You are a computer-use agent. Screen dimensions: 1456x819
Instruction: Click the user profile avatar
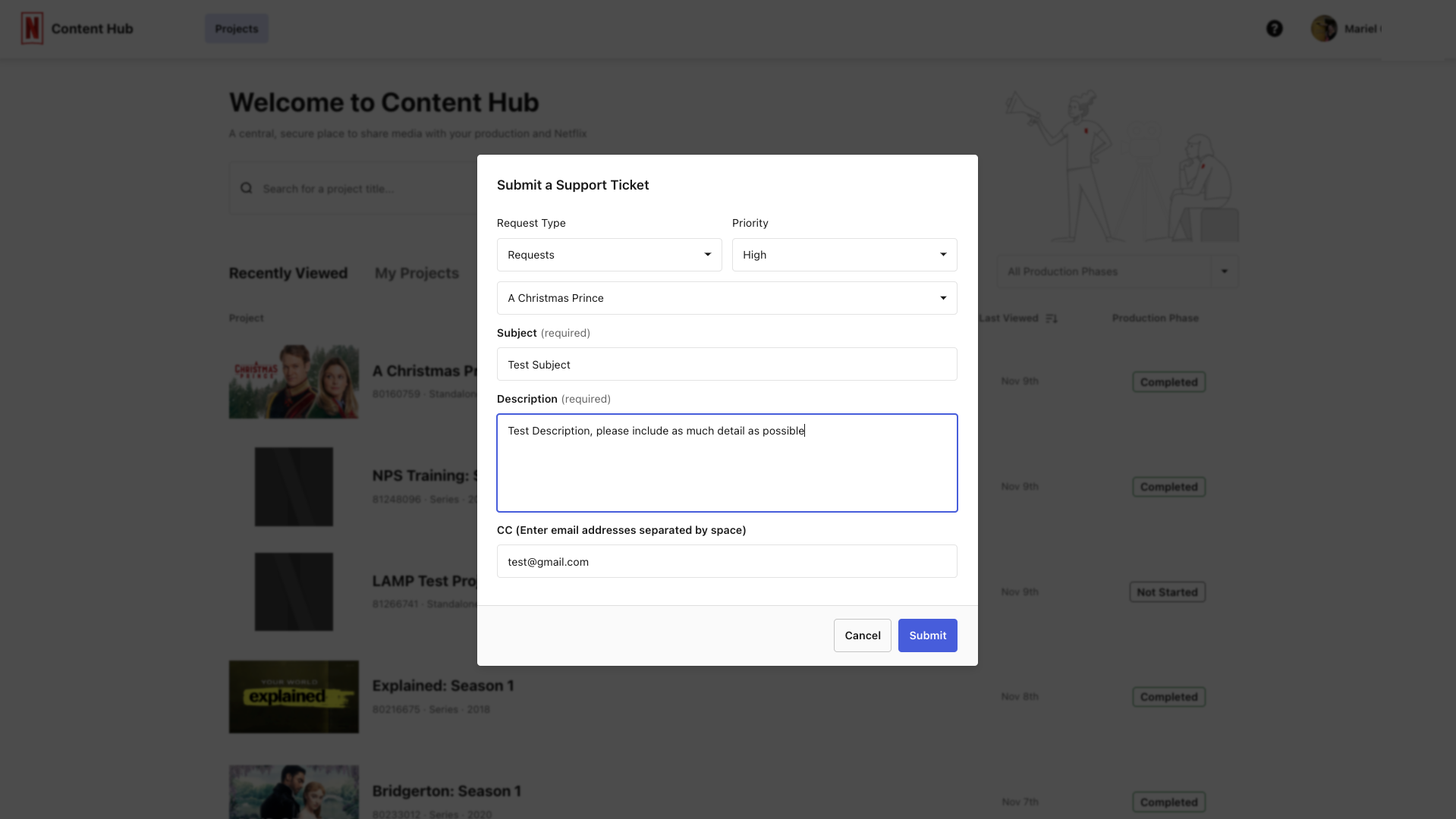pyautogui.click(x=1324, y=29)
